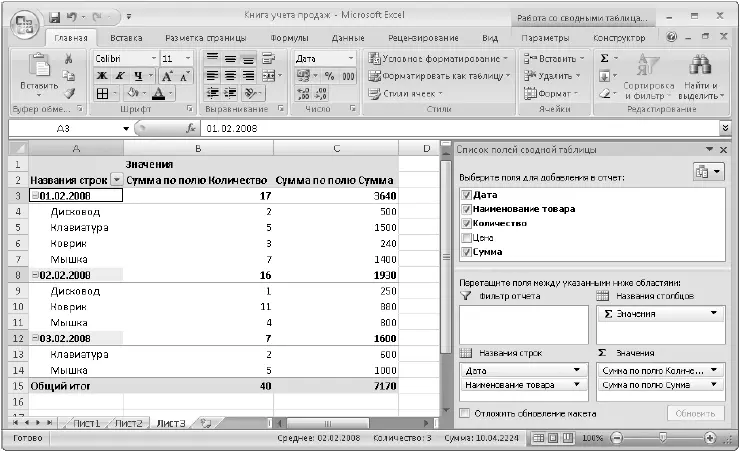This screenshot has height=451, width=740.
Task: Check the Цена field checkbox
Action: click(x=467, y=237)
